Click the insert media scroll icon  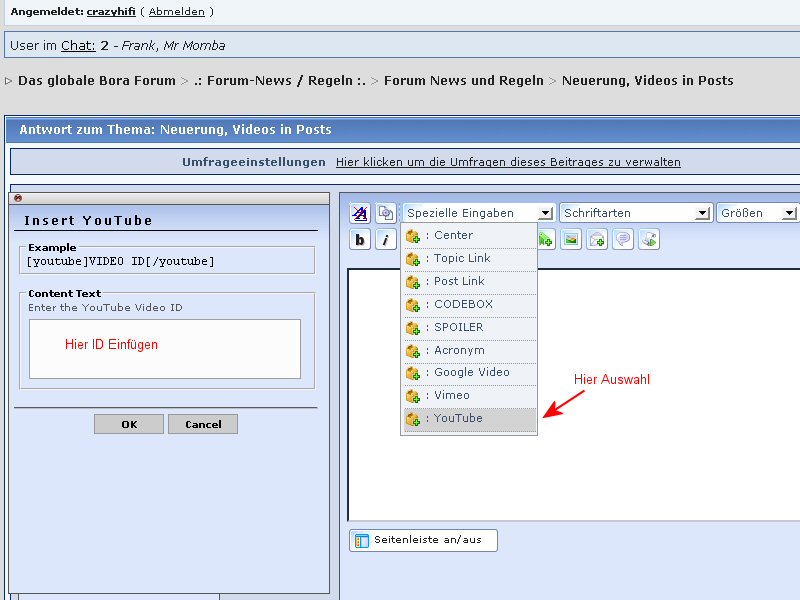pyautogui.click(x=649, y=239)
